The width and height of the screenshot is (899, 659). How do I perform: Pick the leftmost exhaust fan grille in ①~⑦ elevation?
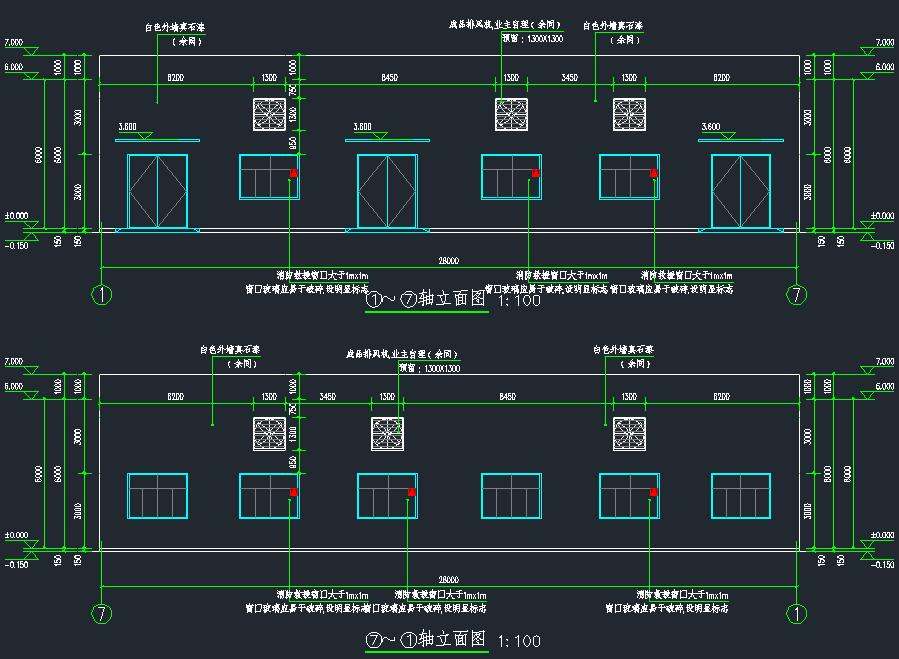tap(269, 115)
